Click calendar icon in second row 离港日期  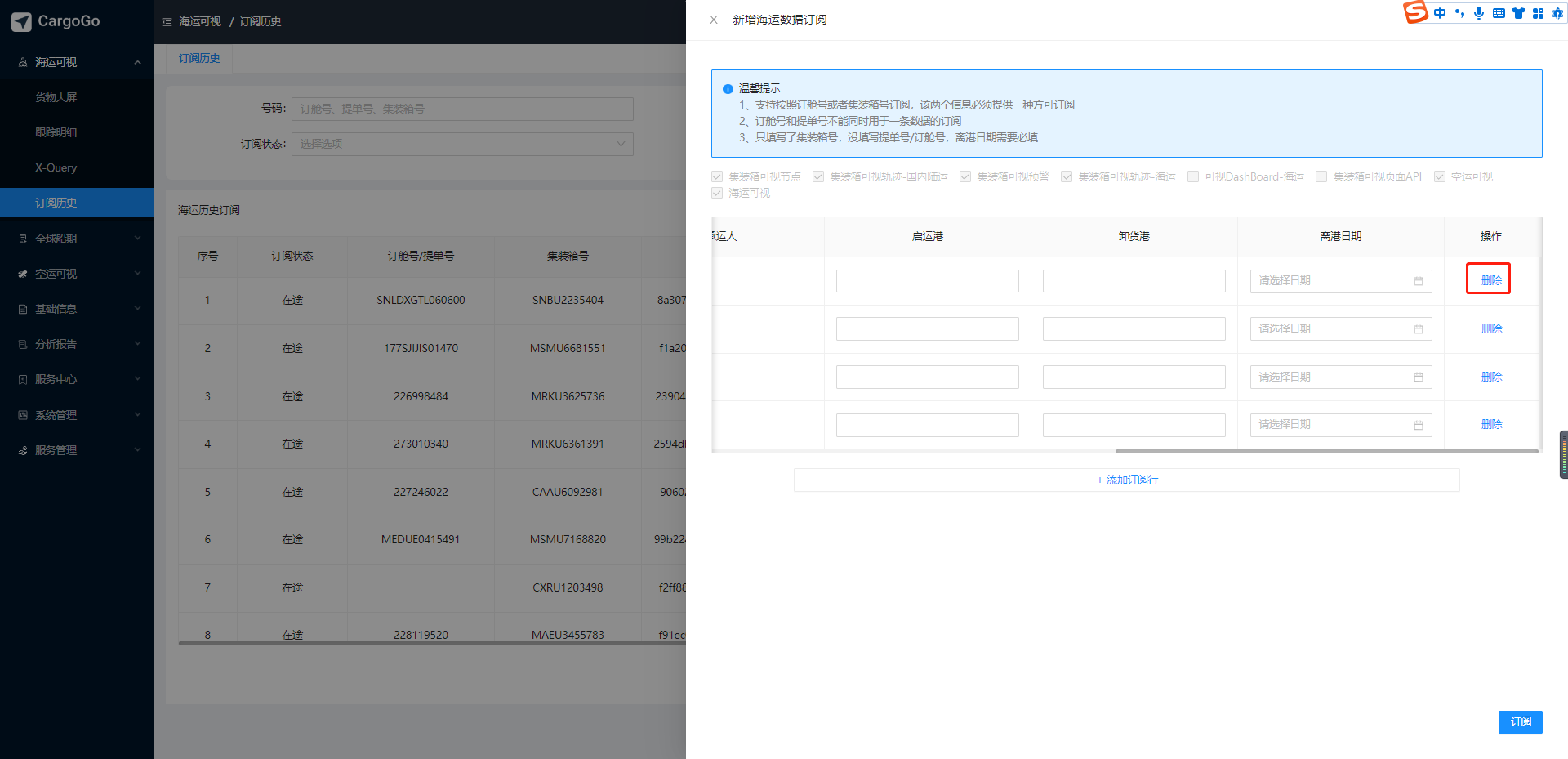[1419, 329]
